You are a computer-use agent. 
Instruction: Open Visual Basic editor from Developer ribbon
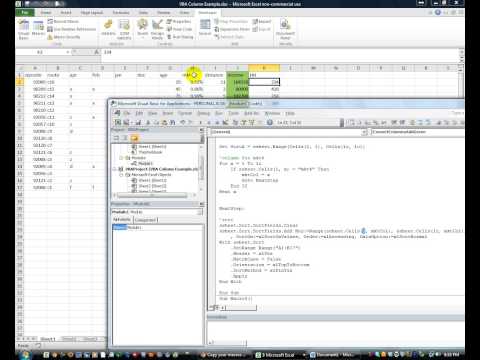[x=23, y=29]
